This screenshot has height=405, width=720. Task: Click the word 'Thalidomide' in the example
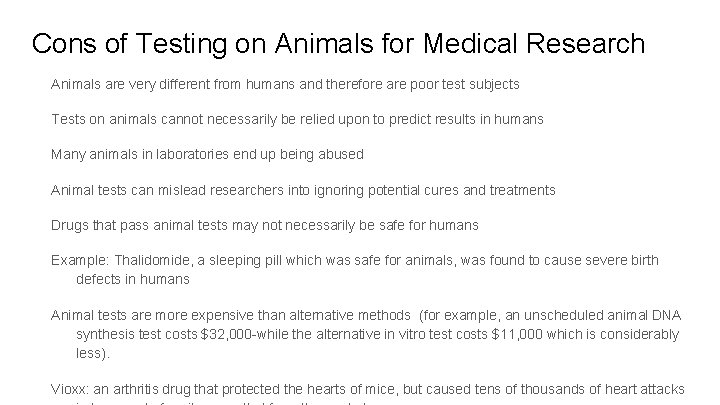[152, 260]
